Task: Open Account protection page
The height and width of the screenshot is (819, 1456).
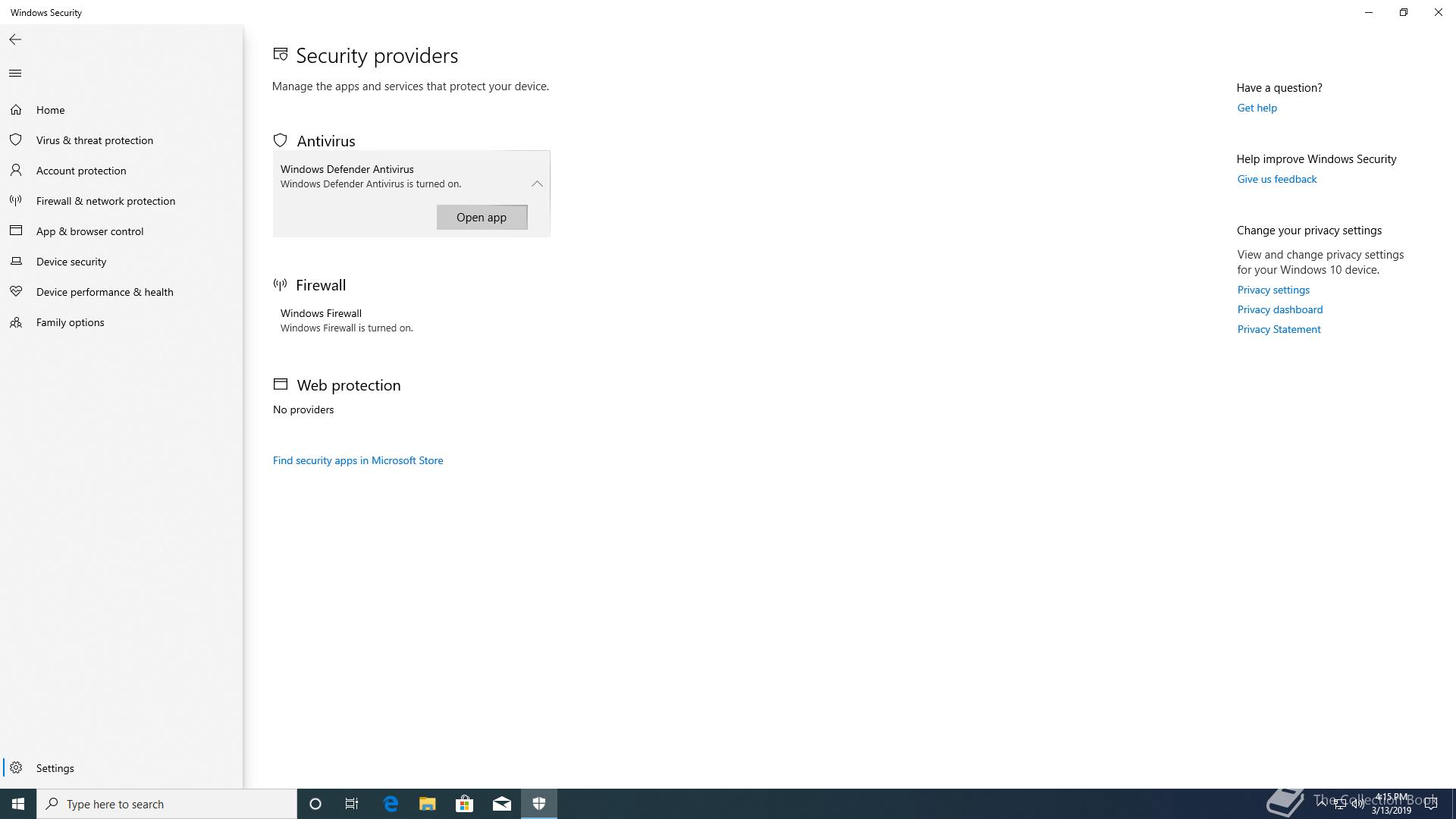Action: [121, 171]
